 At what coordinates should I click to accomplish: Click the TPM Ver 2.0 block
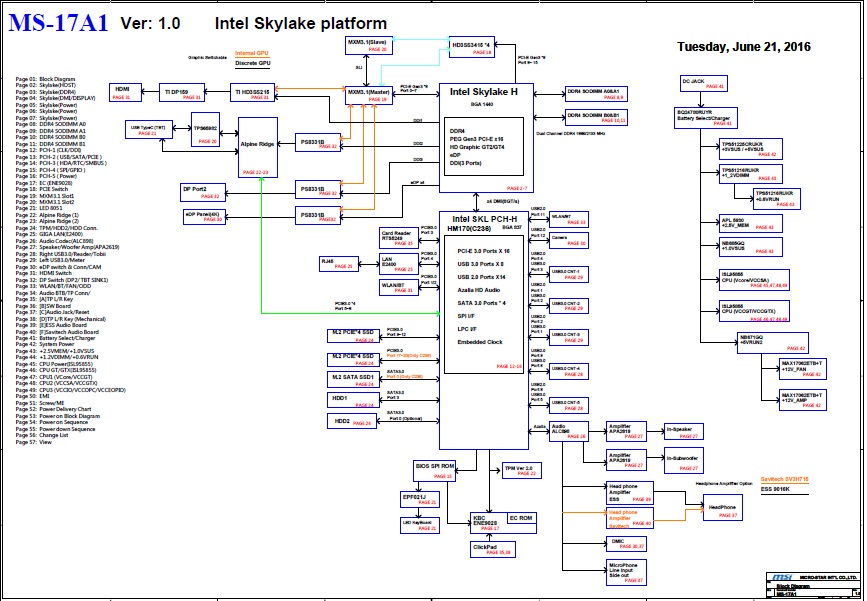pyautogui.click(x=521, y=471)
